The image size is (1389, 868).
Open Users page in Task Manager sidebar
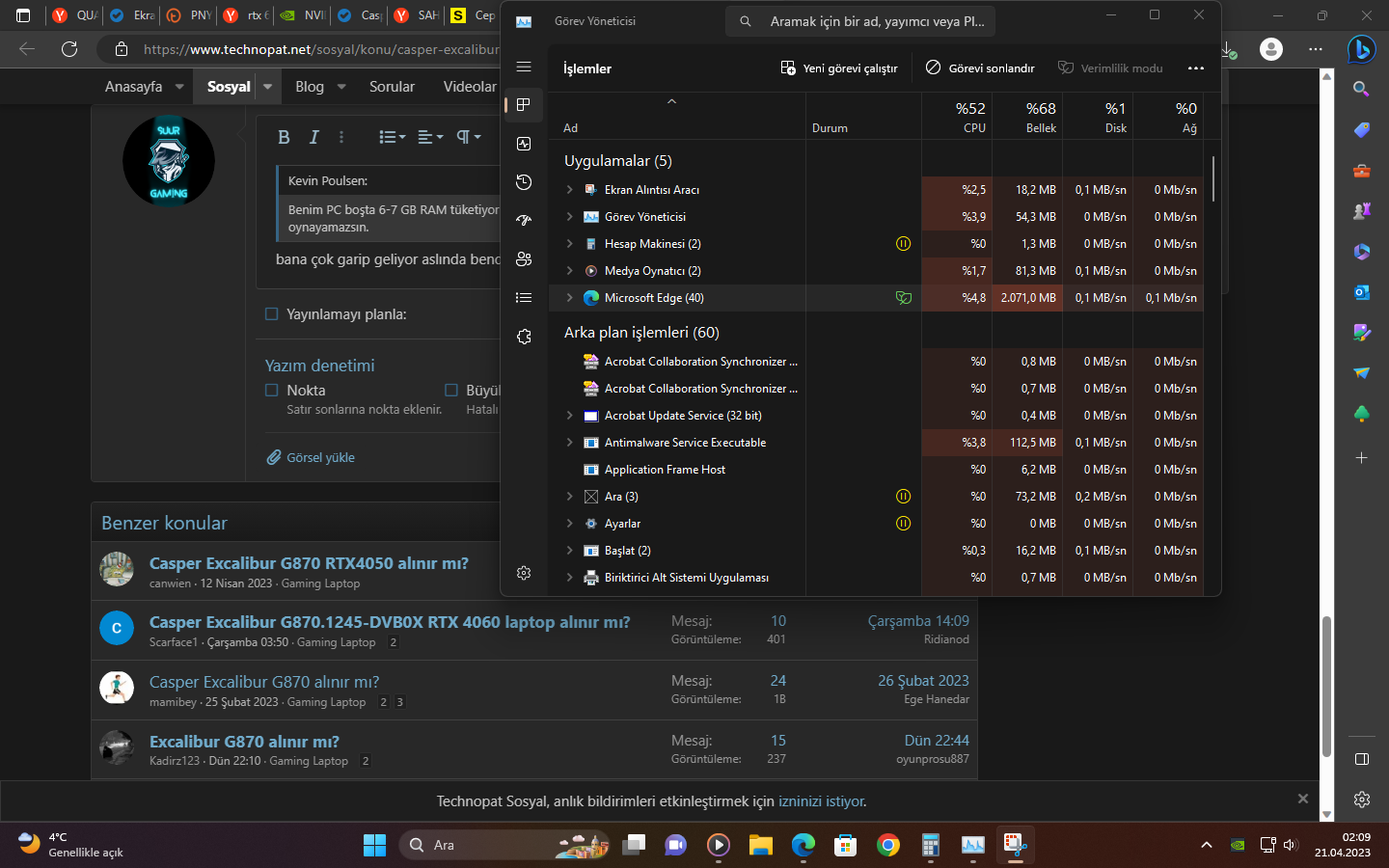click(x=524, y=259)
